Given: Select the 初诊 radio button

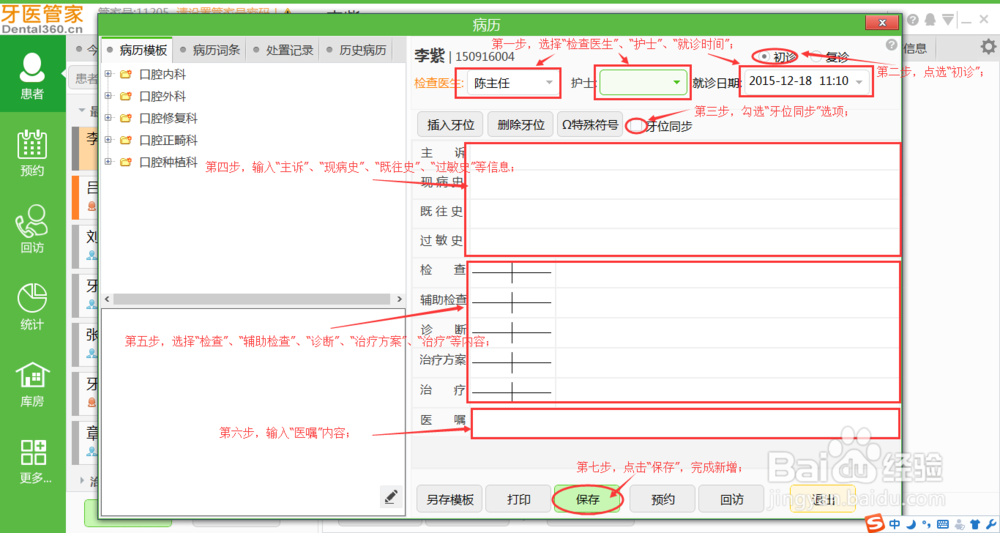Looking at the screenshot, I should (765, 57).
